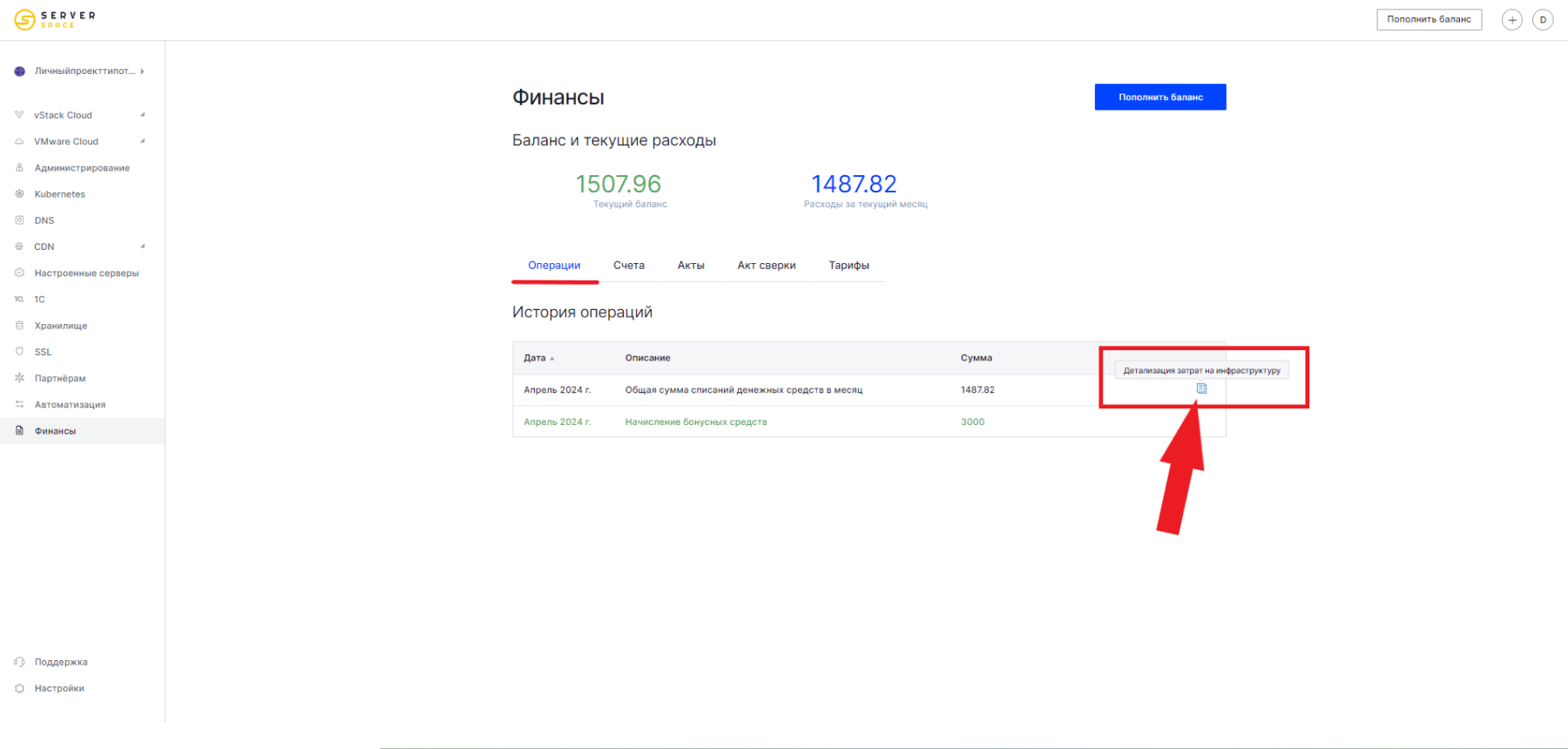Click the Описание column header

coord(647,358)
